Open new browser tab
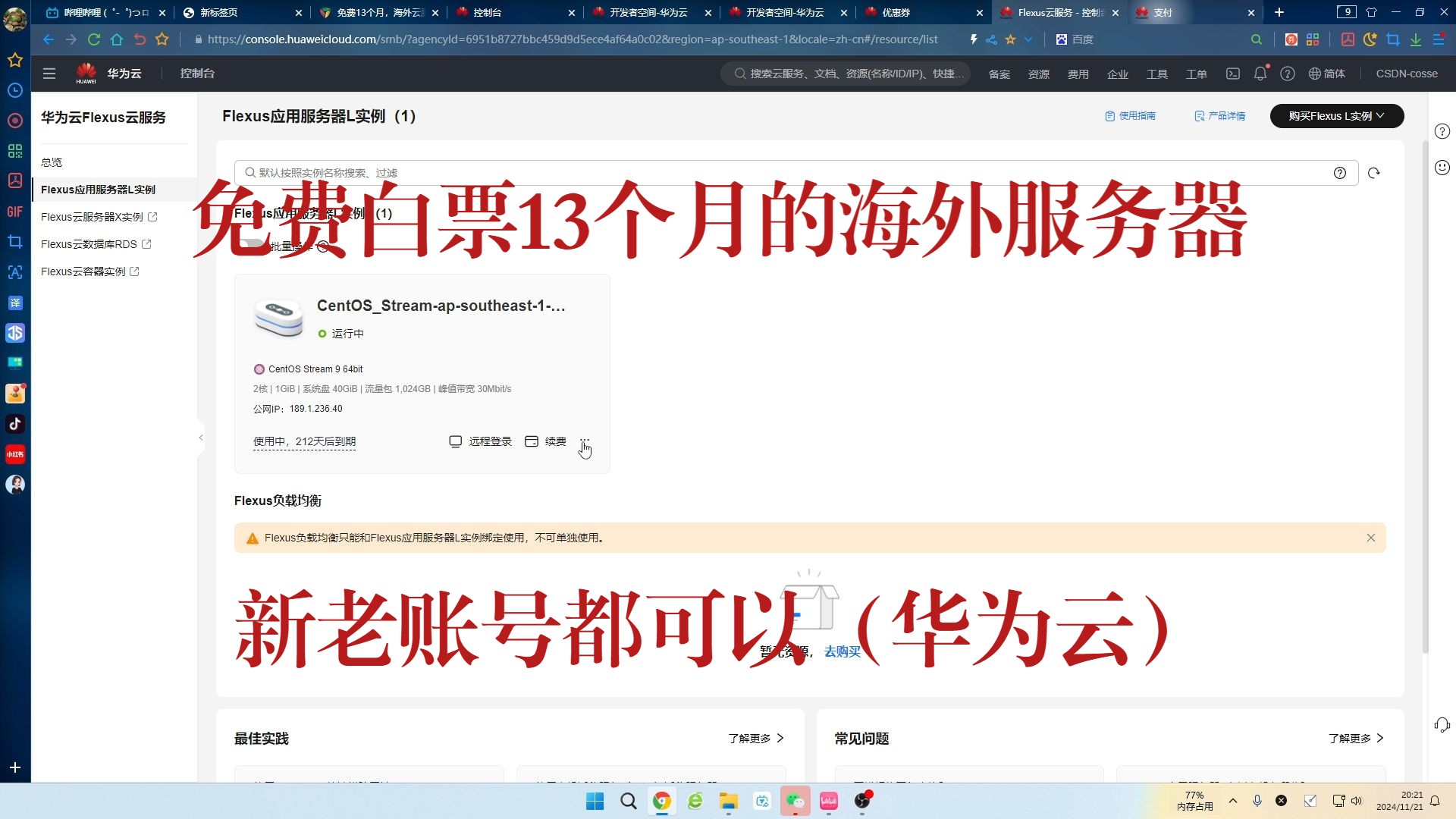 (1279, 12)
